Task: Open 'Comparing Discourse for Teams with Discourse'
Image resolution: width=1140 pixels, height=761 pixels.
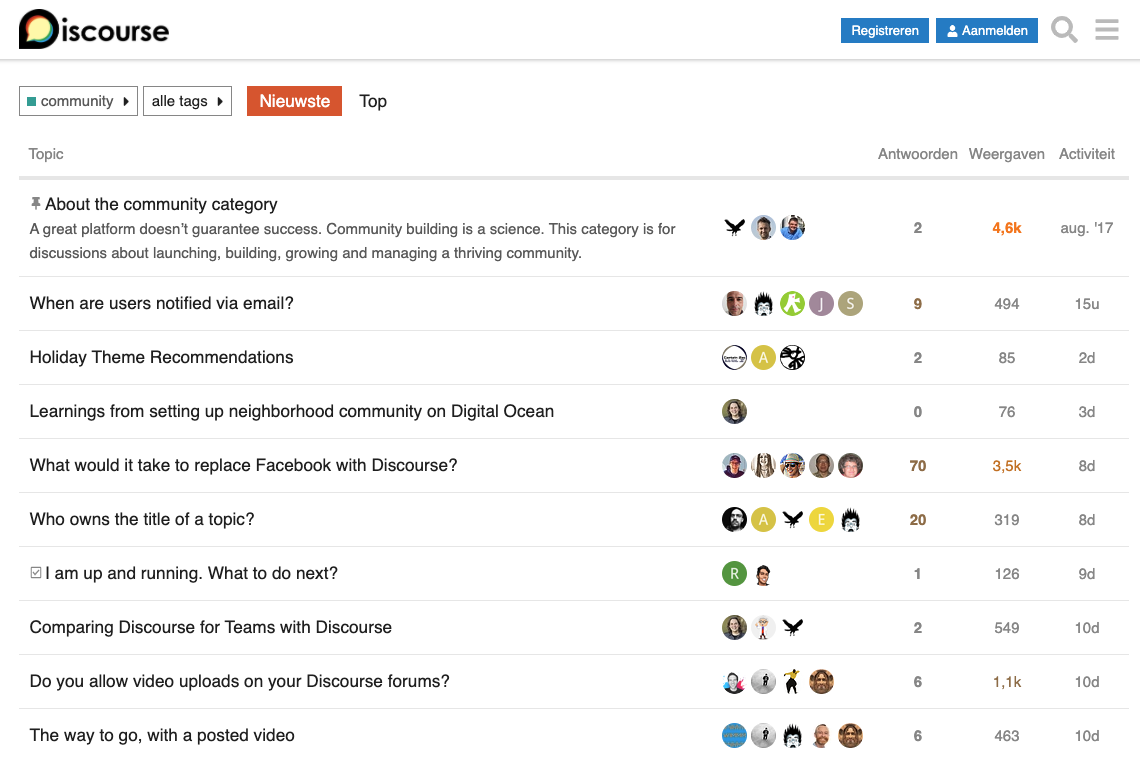Action: pos(211,627)
